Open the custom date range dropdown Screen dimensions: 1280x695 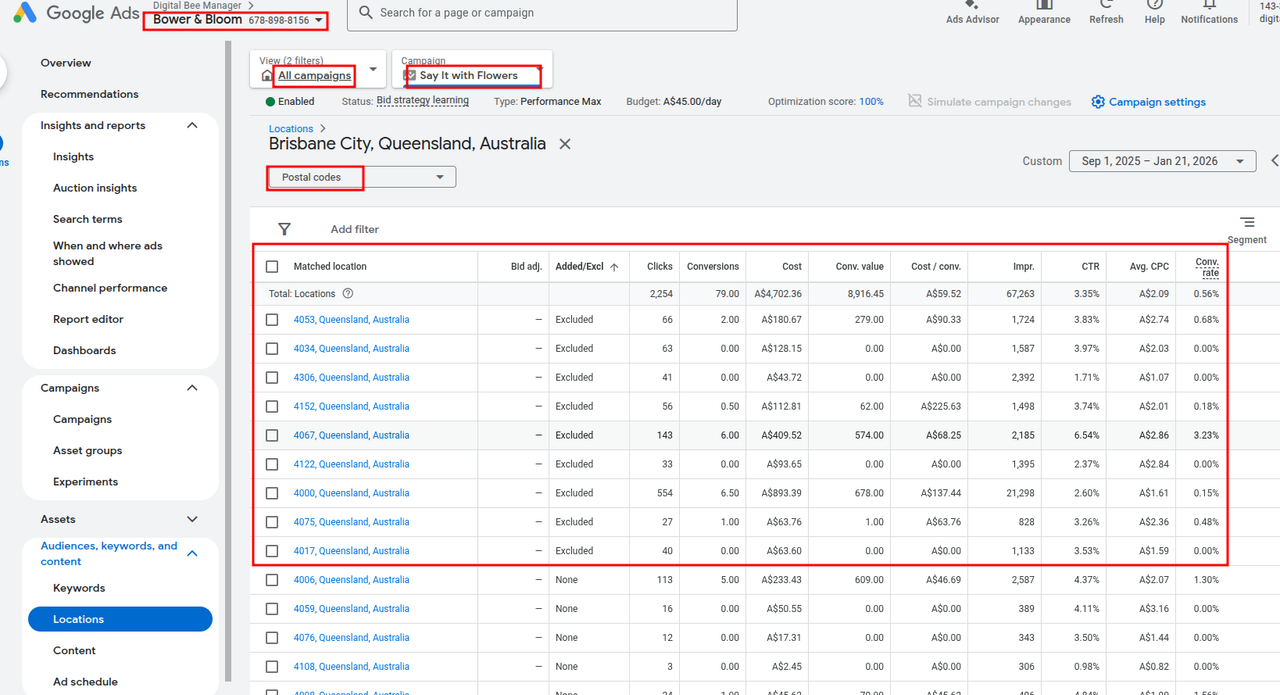(1162, 161)
